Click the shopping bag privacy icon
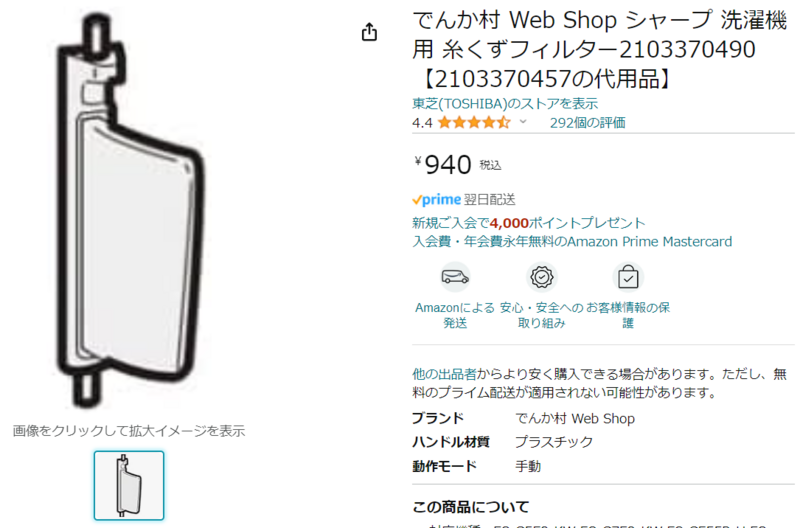800x528 pixels. (x=628, y=277)
